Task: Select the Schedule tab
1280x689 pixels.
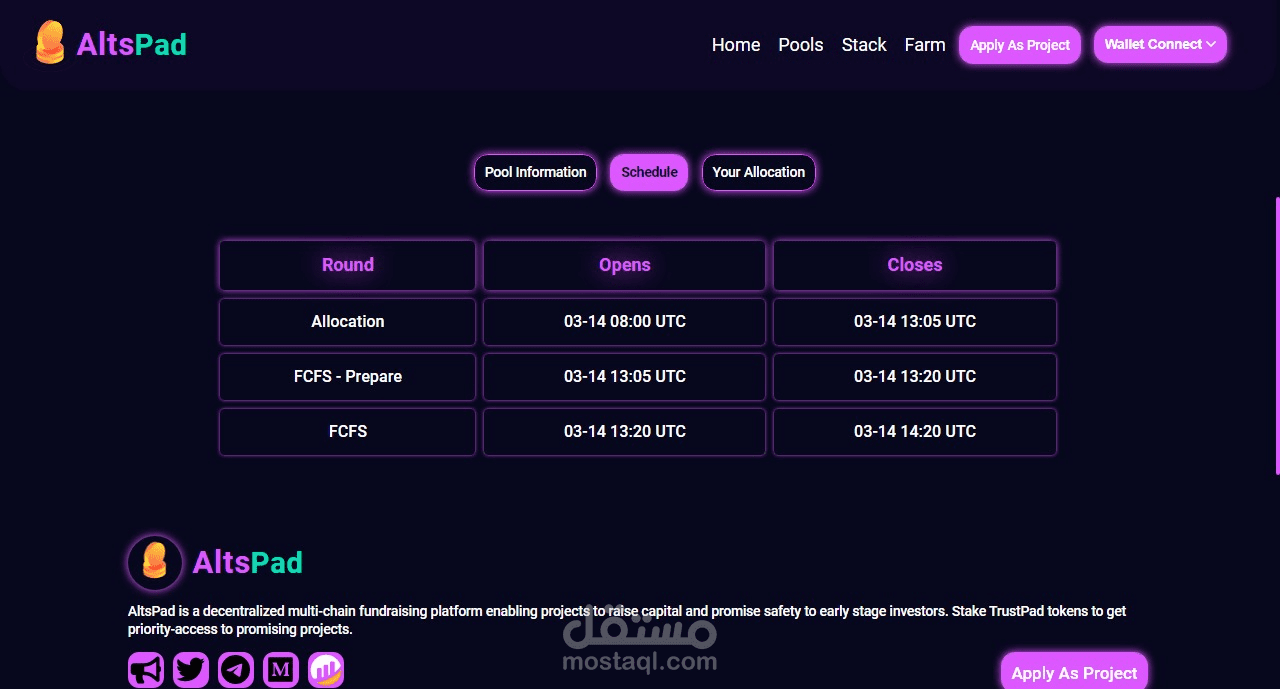Action: (649, 172)
